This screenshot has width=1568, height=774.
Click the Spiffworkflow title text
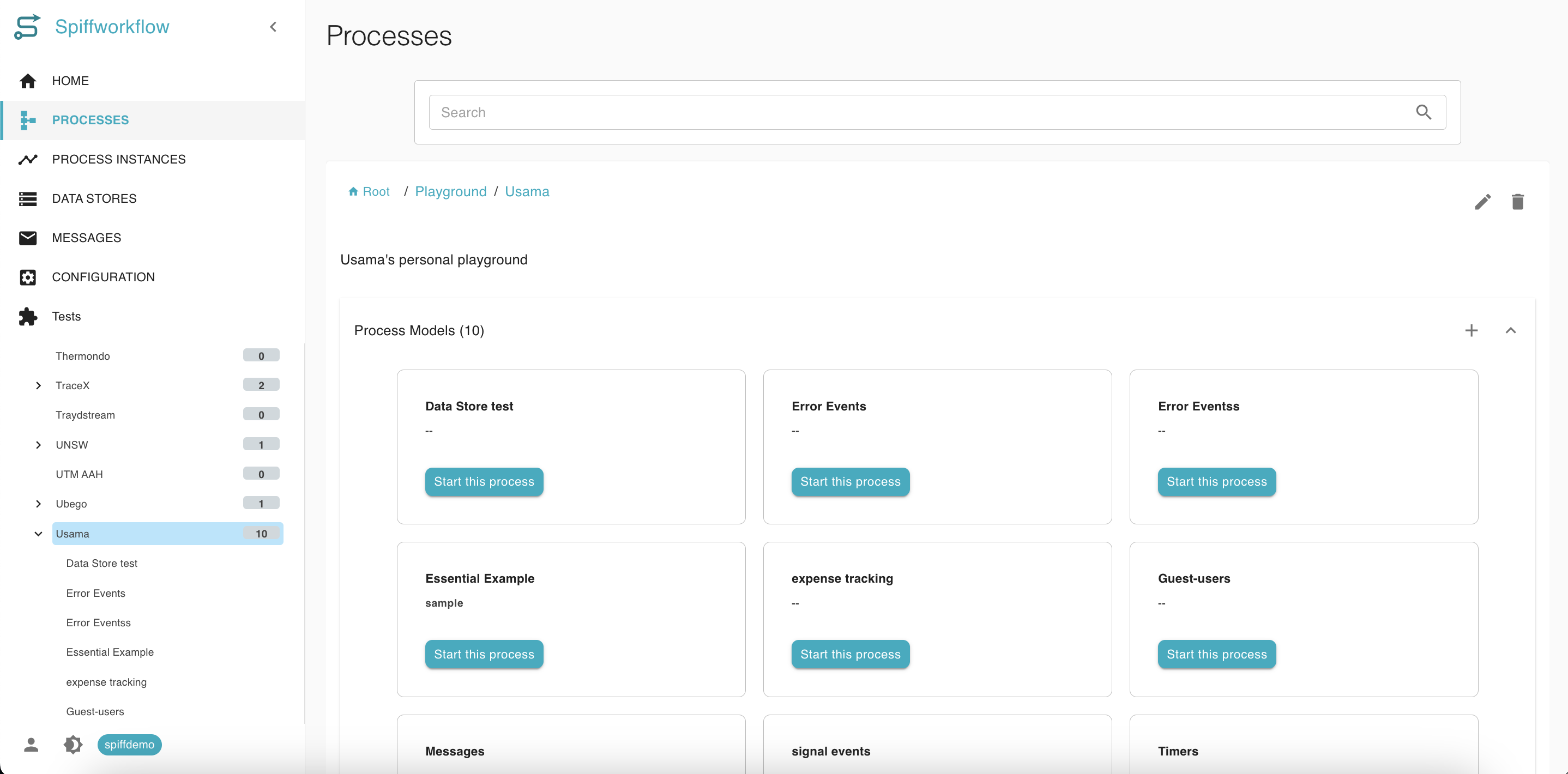112,27
